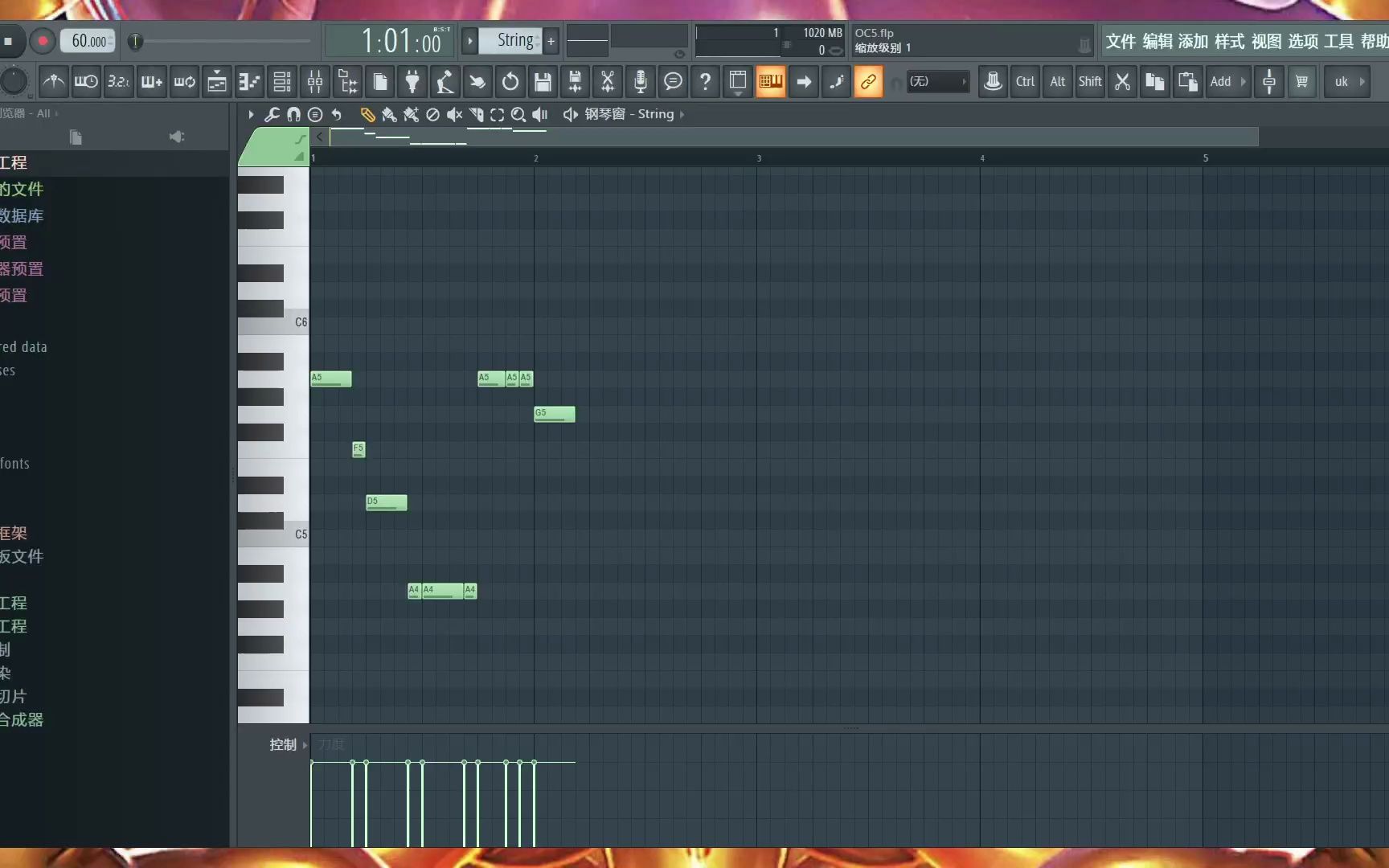Enable wait for input before recording
This screenshot has width=1389, height=868.
(x=86, y=82)
